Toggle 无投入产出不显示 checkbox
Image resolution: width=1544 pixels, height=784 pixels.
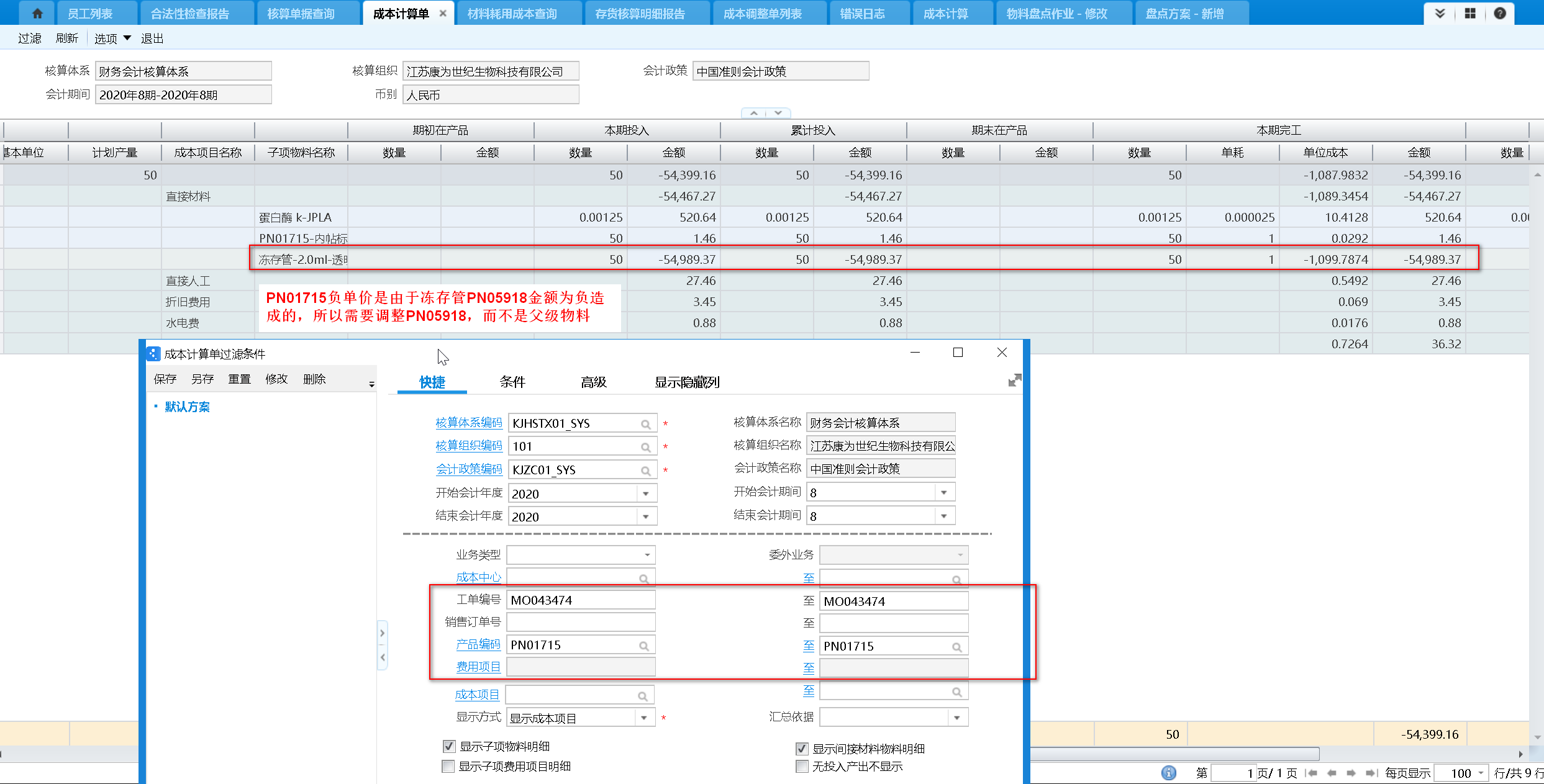point(802,767)
